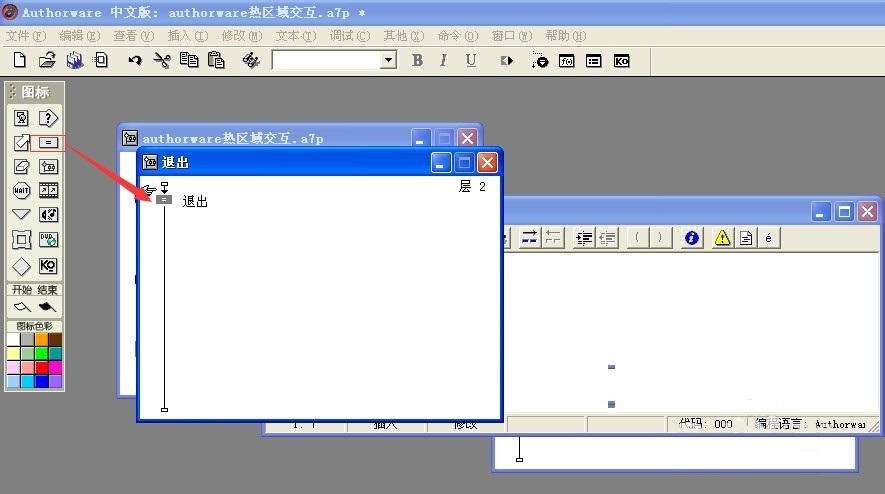Screen dimensions: 885x494
Task: Select the Erase icon in the icon palette
Action: [x=21, y=167]
